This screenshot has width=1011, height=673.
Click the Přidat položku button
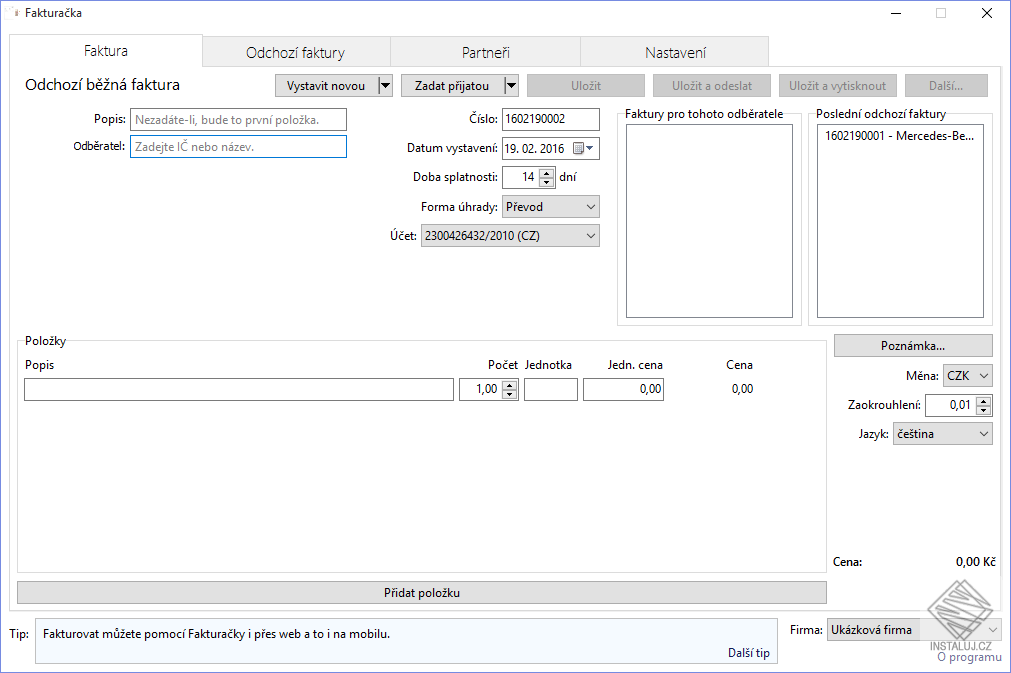coord(422,592)
